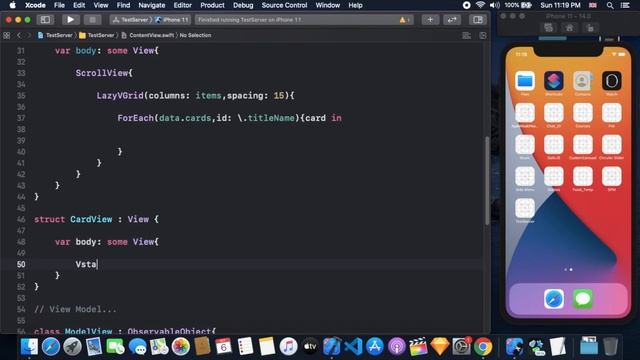The height and width of the screenshot is (360, 640).
Task: Open Spotlight search
Action: (x=610, y=5)
